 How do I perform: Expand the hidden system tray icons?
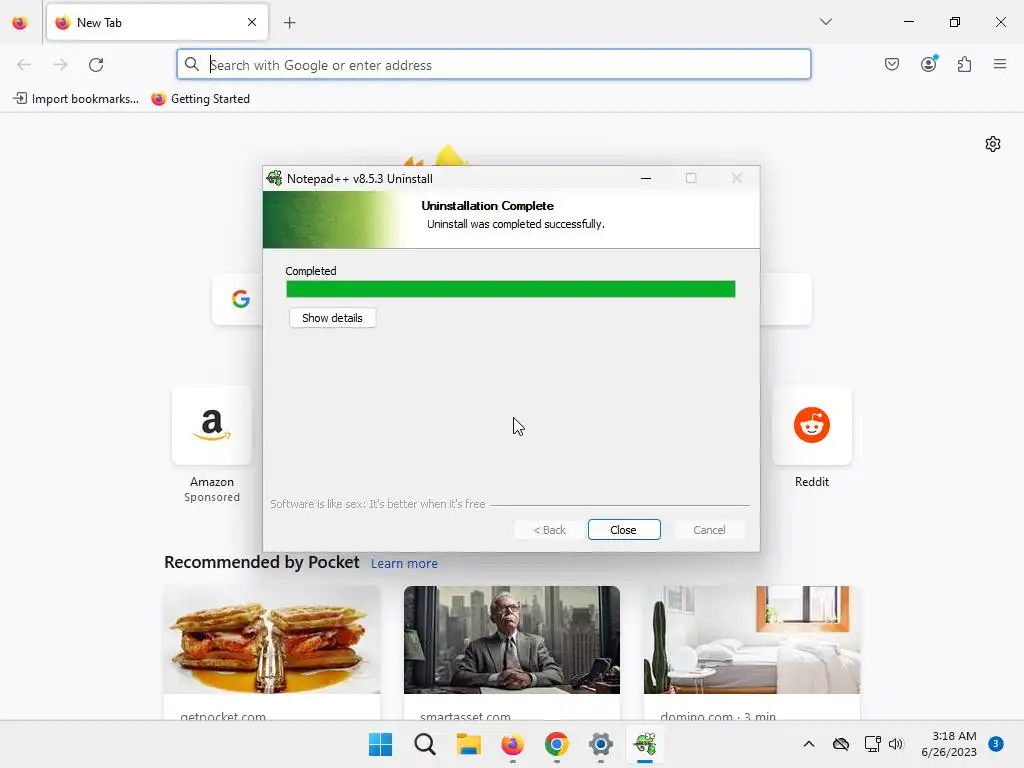click(808, 744)
